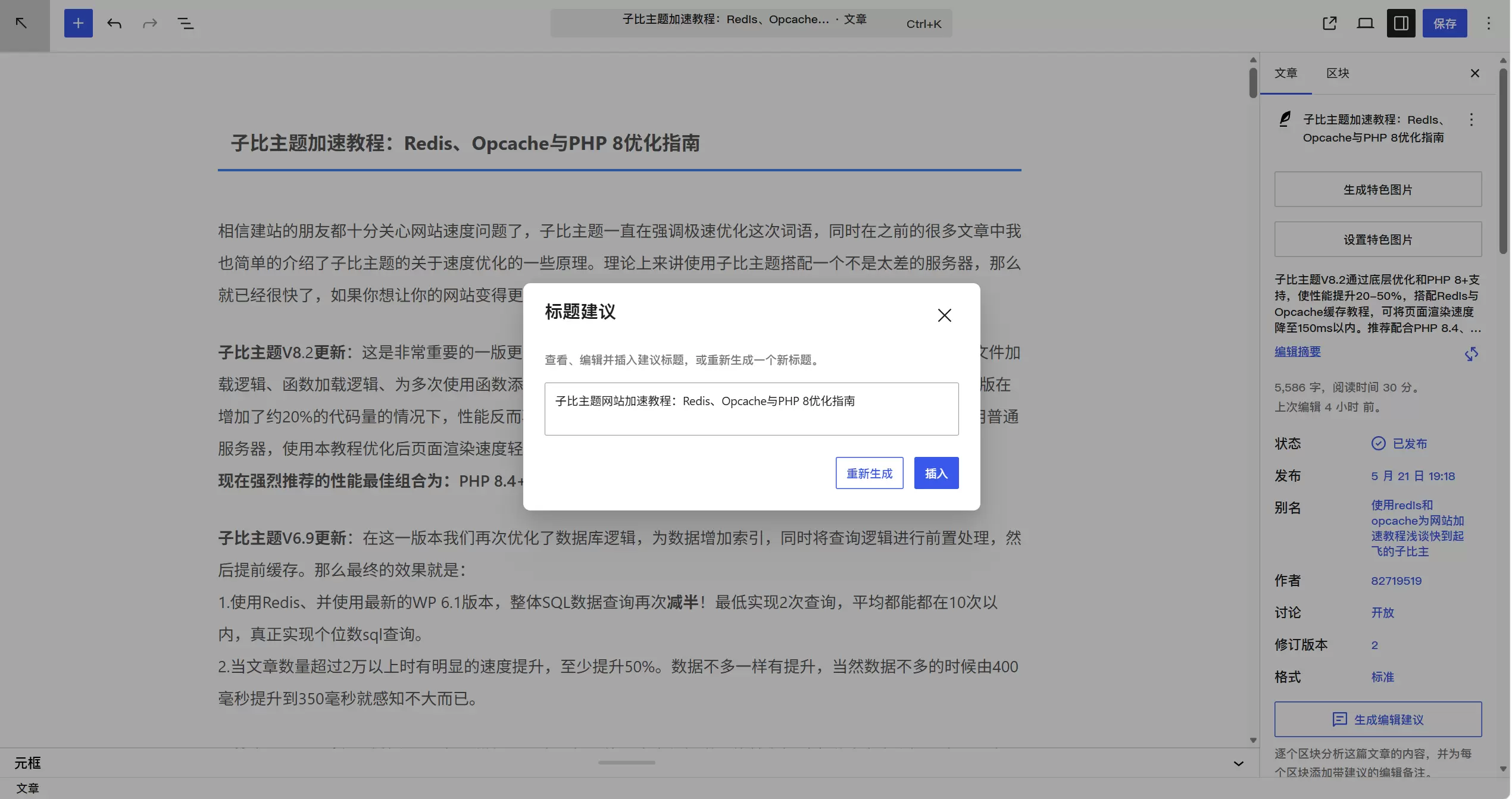Viewport: 1512px width, 799px height.
Task: Click the back arrow to exit editor
Action: pyautogui.click(x=21, y=24)
